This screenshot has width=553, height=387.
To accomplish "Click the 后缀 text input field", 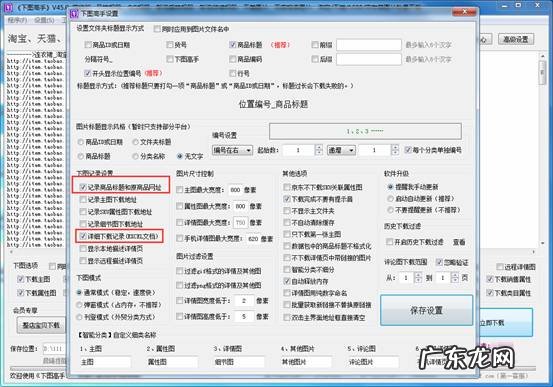I will click(369, 59).
